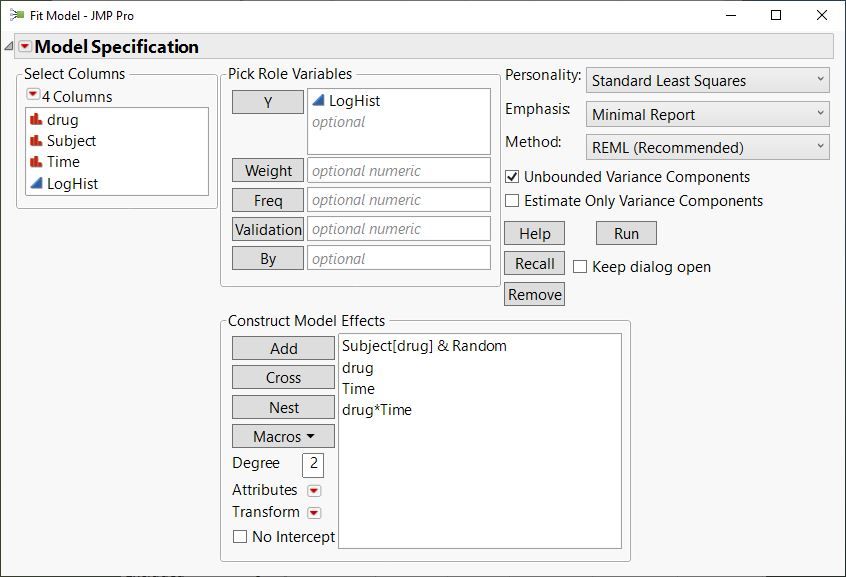Open the 4 Columns red triangle menu
The image size is (846, 577).
[33, 96]
